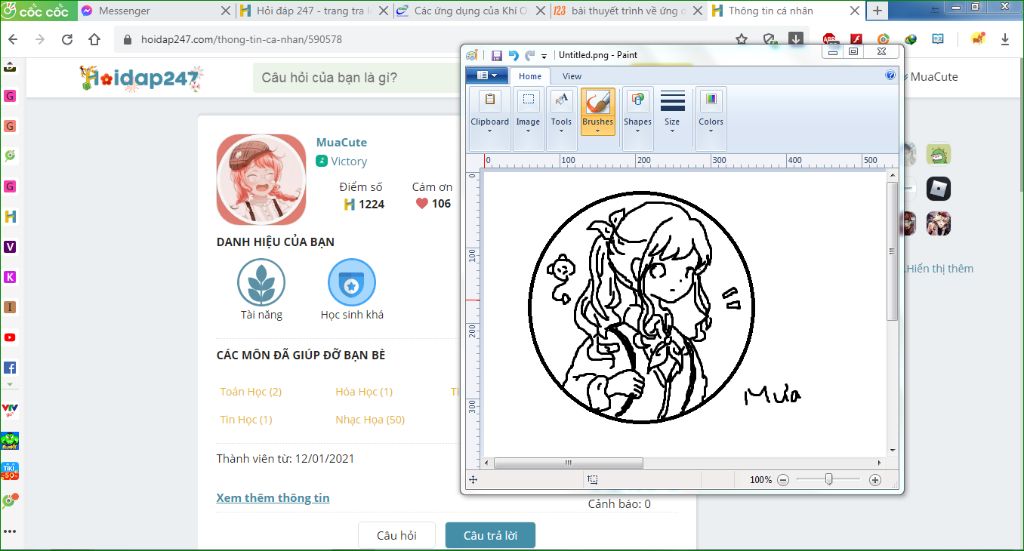Bookmark the page with the star icon
This screenshot has height=551, width=1024.
(741, 39)
